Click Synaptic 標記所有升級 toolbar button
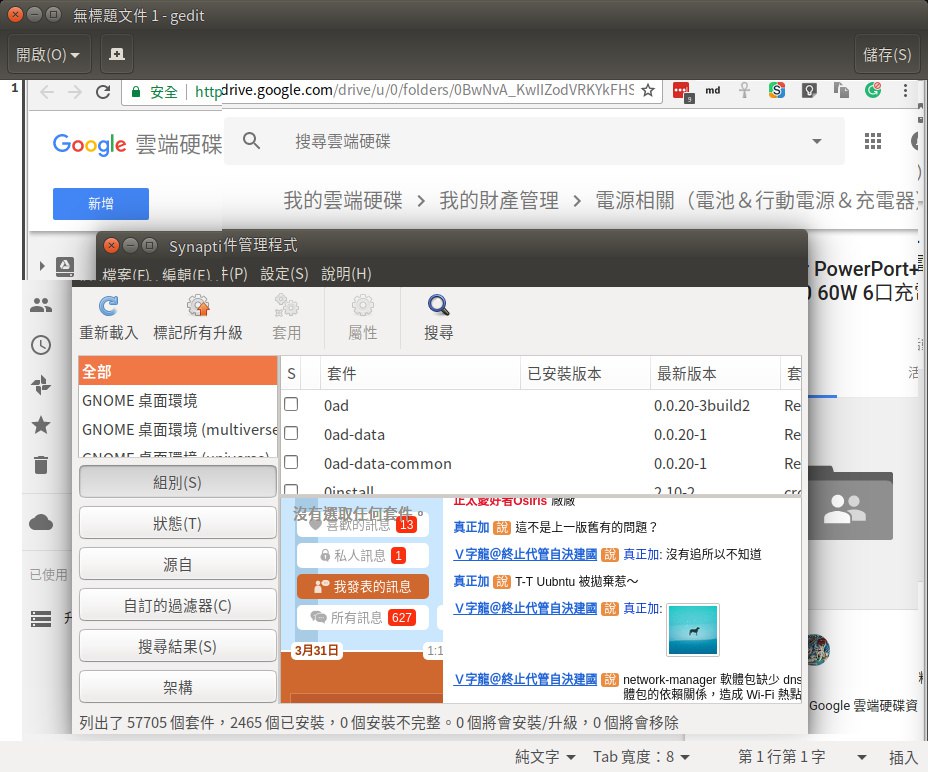 pyautogui.click(x=198, y=318)
